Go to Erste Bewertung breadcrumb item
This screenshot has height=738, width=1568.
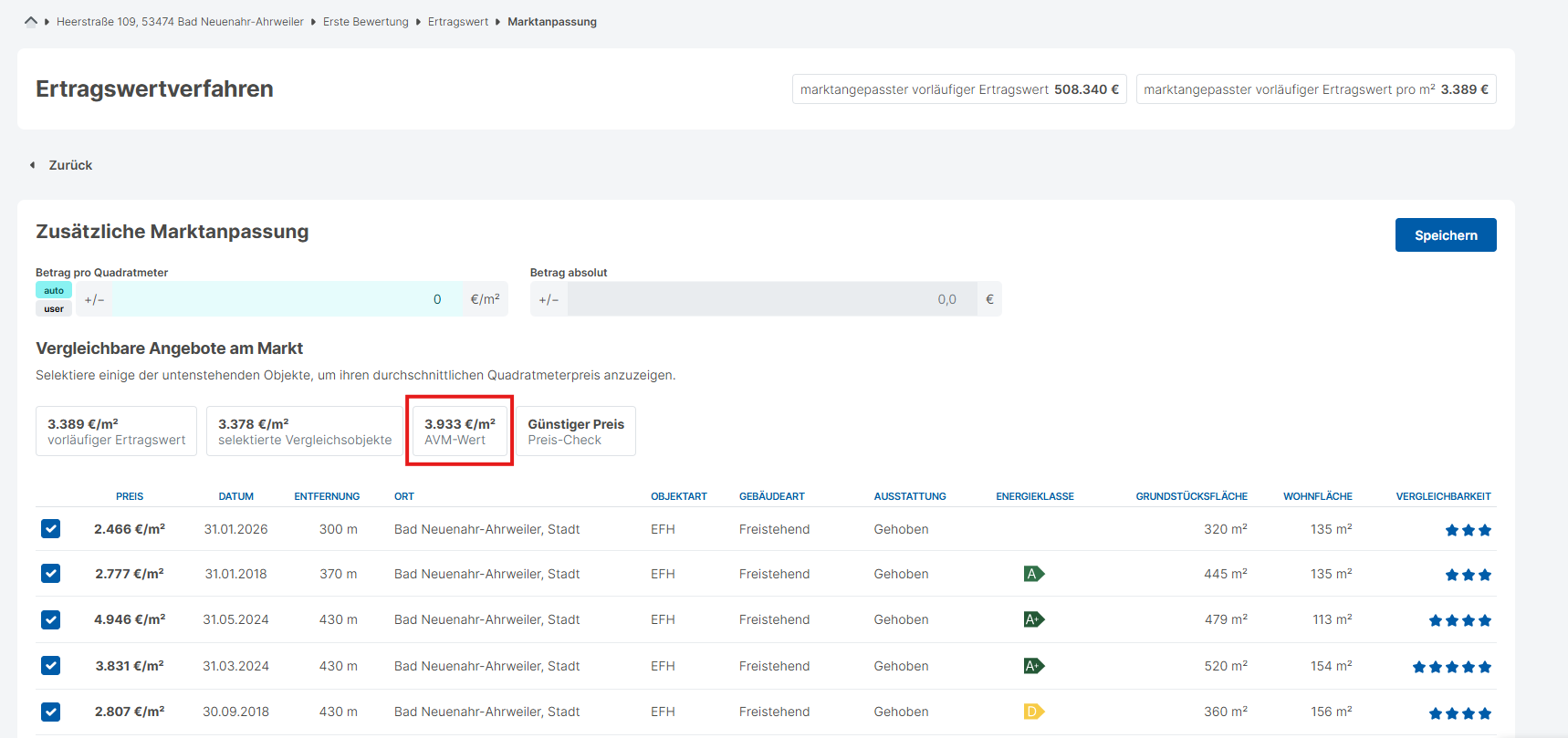pos(366,22)
